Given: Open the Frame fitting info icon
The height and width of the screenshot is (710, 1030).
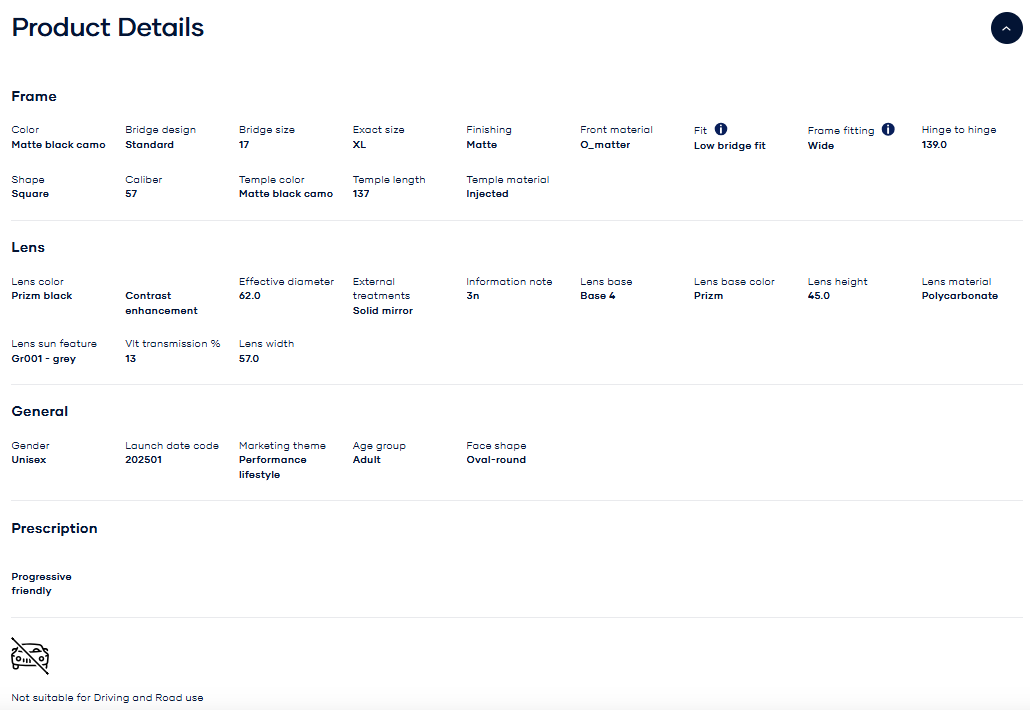Looking at the screenshot, I should (888, 129).
